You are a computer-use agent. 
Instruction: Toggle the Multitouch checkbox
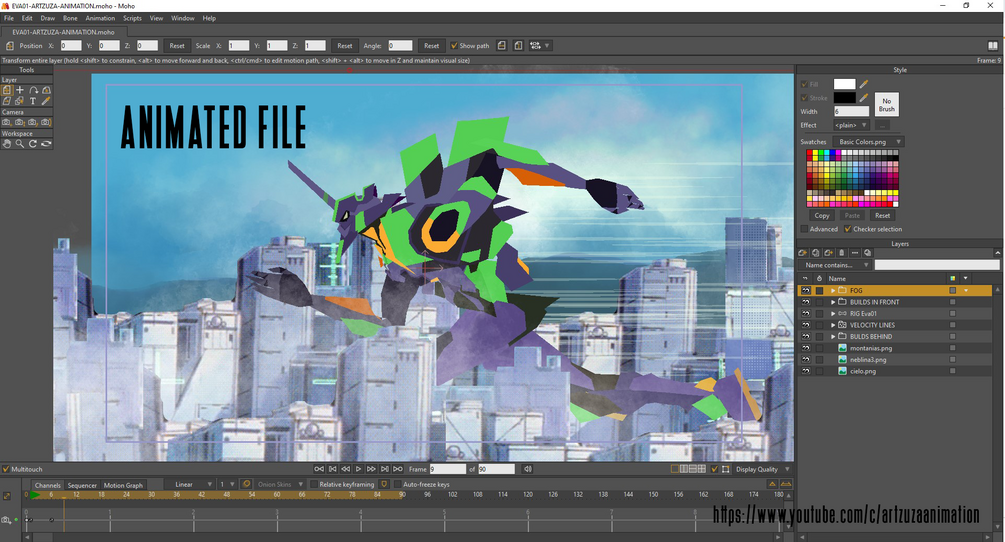pyautogui.click(x=6, y=469)
